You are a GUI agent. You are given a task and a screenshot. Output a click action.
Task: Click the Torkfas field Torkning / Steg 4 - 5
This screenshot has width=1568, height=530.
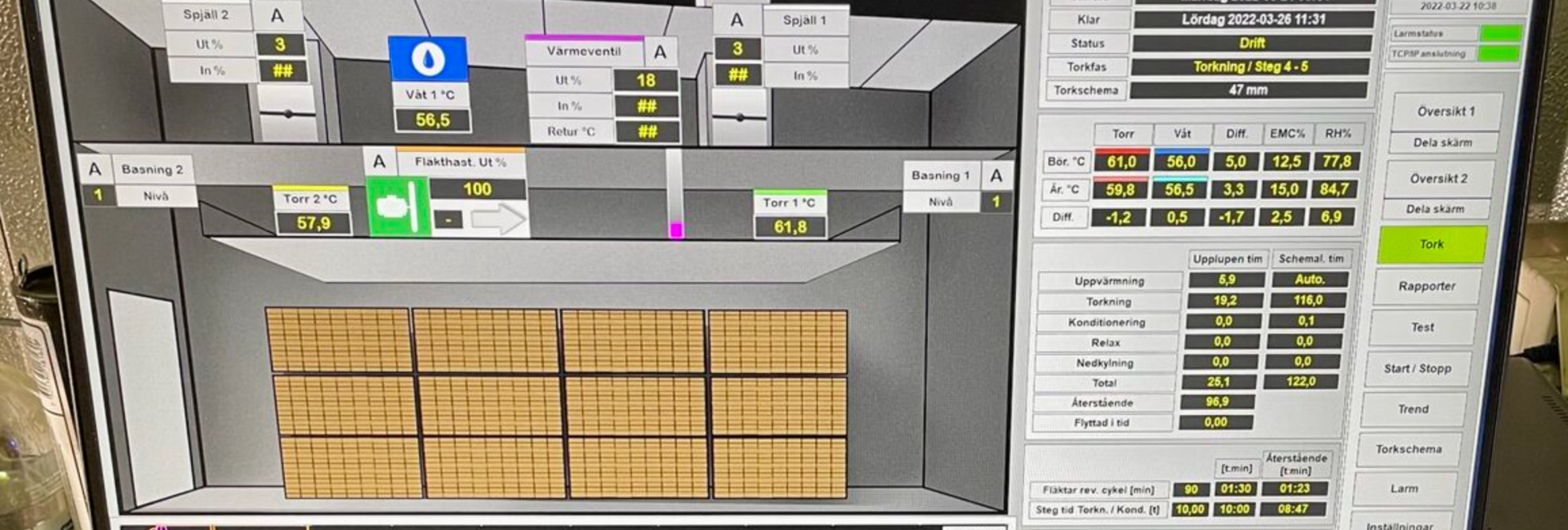[x=1250, y=66]
